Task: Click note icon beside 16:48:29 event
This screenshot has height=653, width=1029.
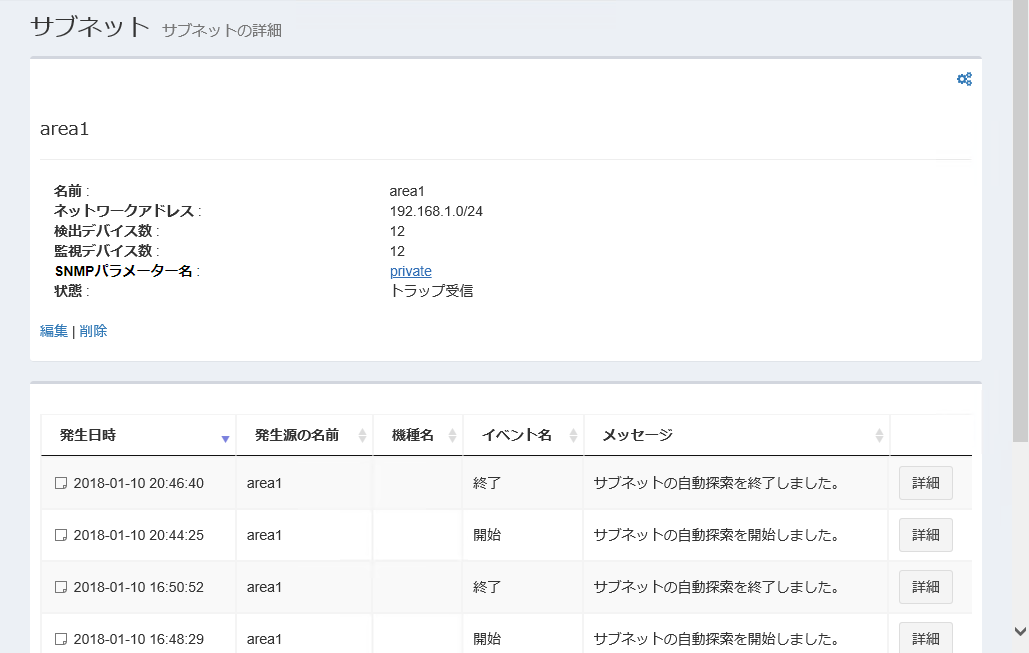Action: point(61,638)
